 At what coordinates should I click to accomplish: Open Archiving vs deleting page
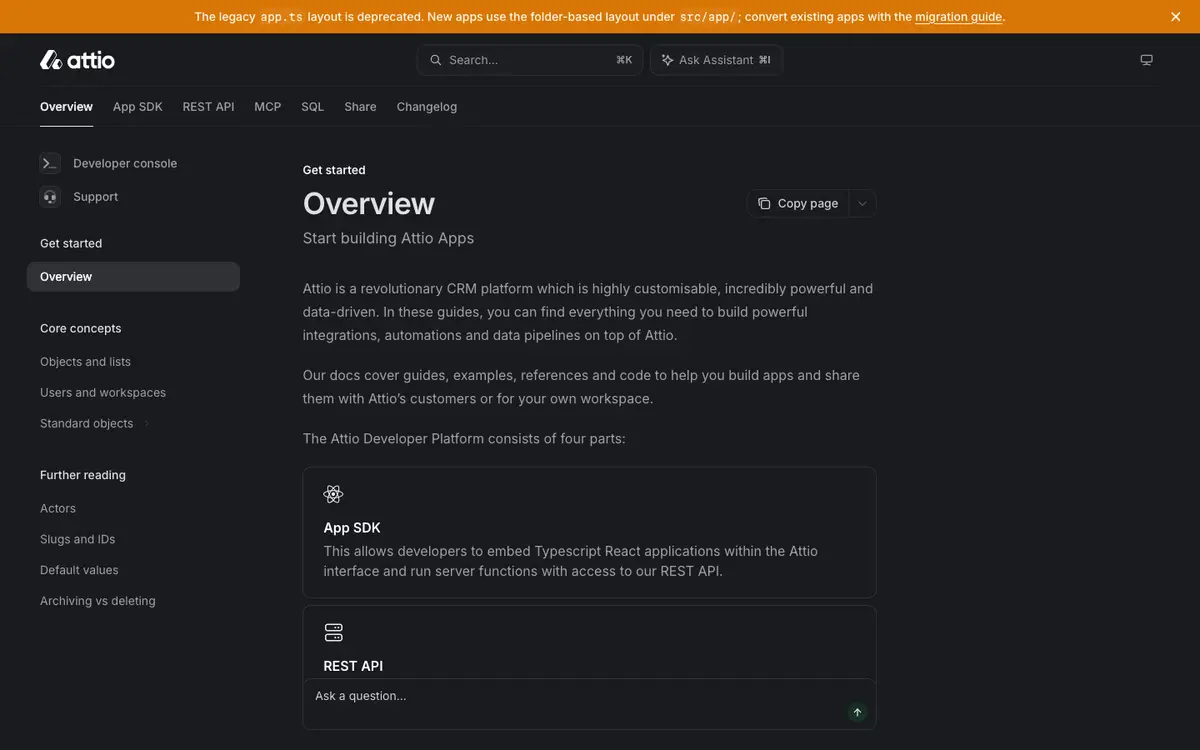98,602
